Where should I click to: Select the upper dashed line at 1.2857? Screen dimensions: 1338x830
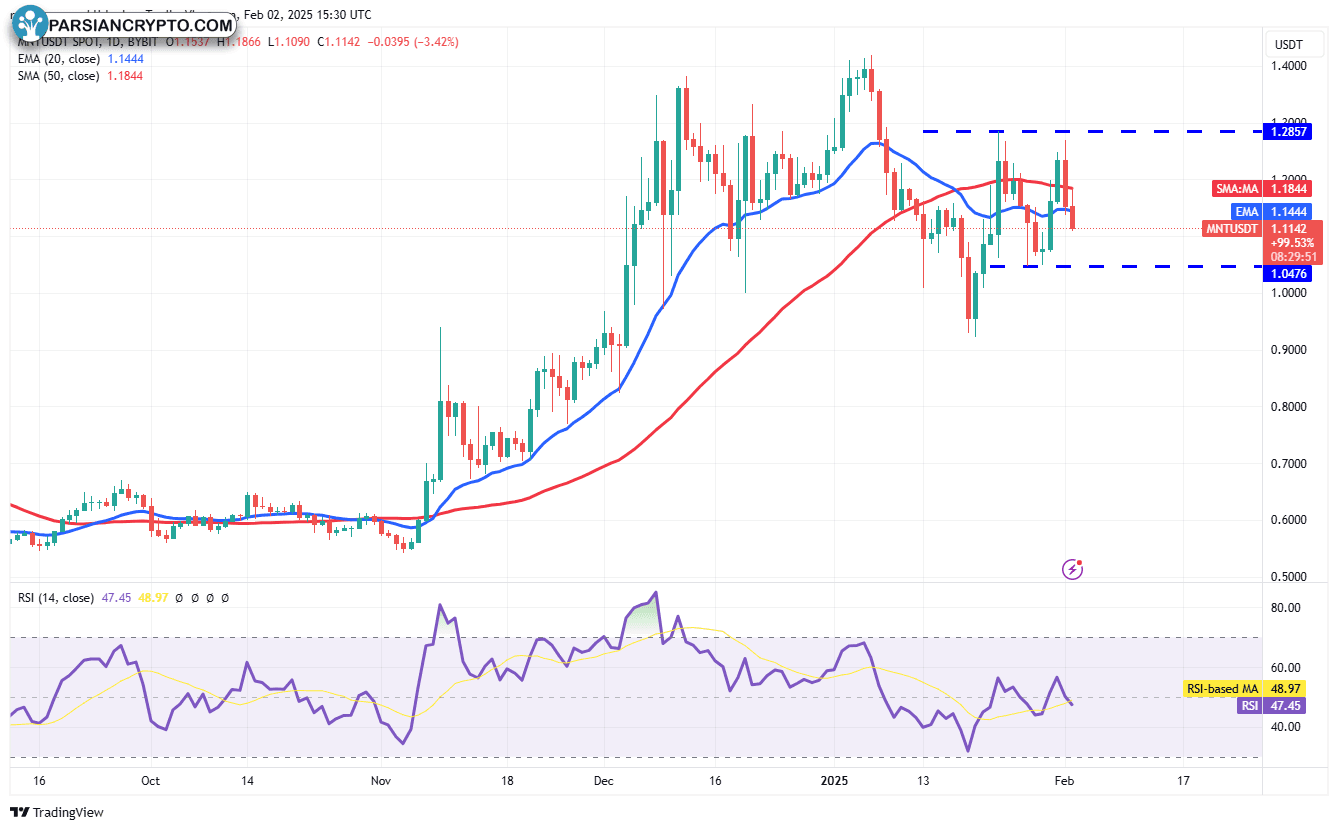click(1092, 131)
